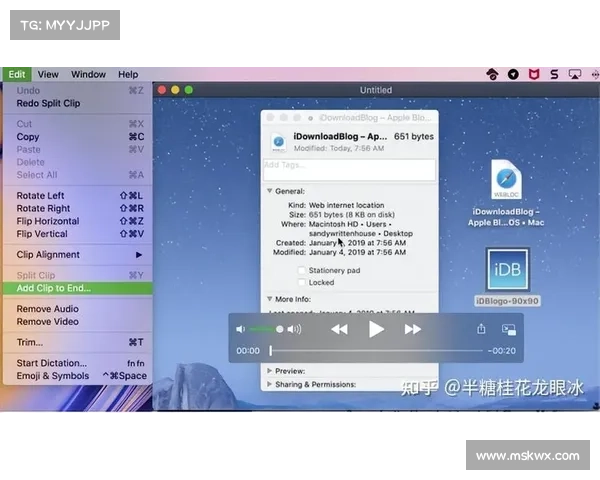600x480 pixels.
Task: Open the Edit menu
Action: pos(17,74)
